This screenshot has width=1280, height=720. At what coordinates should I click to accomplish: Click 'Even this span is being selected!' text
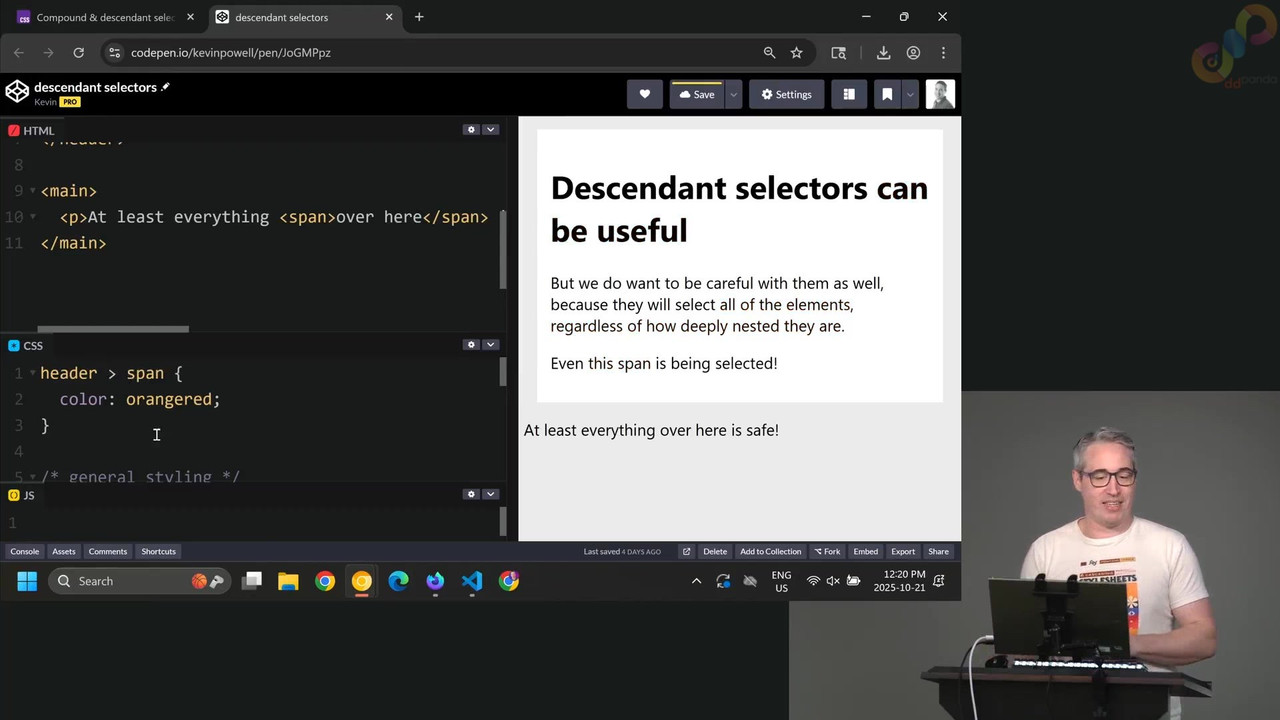tap(664, 363)
